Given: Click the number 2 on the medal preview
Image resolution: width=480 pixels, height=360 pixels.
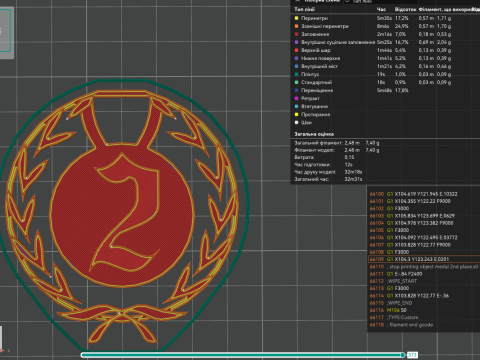Looking at the screenshot, I should 126,212.
